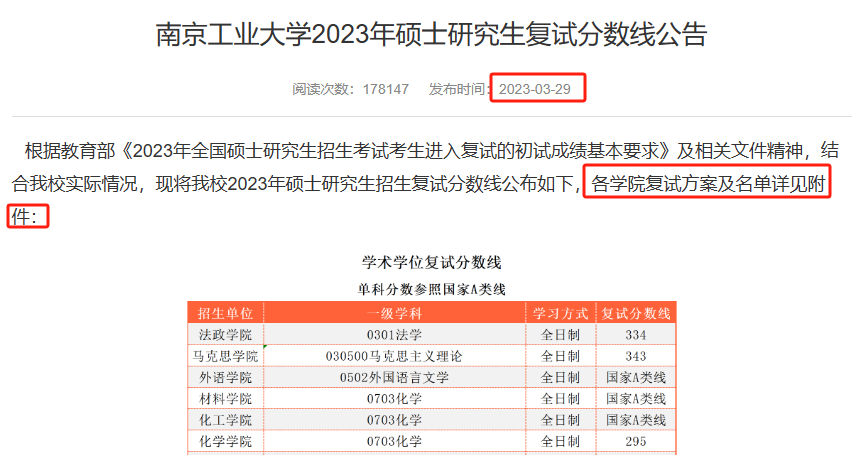
Task: Select the cell 0301法学
Action: pyautogui.click(x=394, y=335)
